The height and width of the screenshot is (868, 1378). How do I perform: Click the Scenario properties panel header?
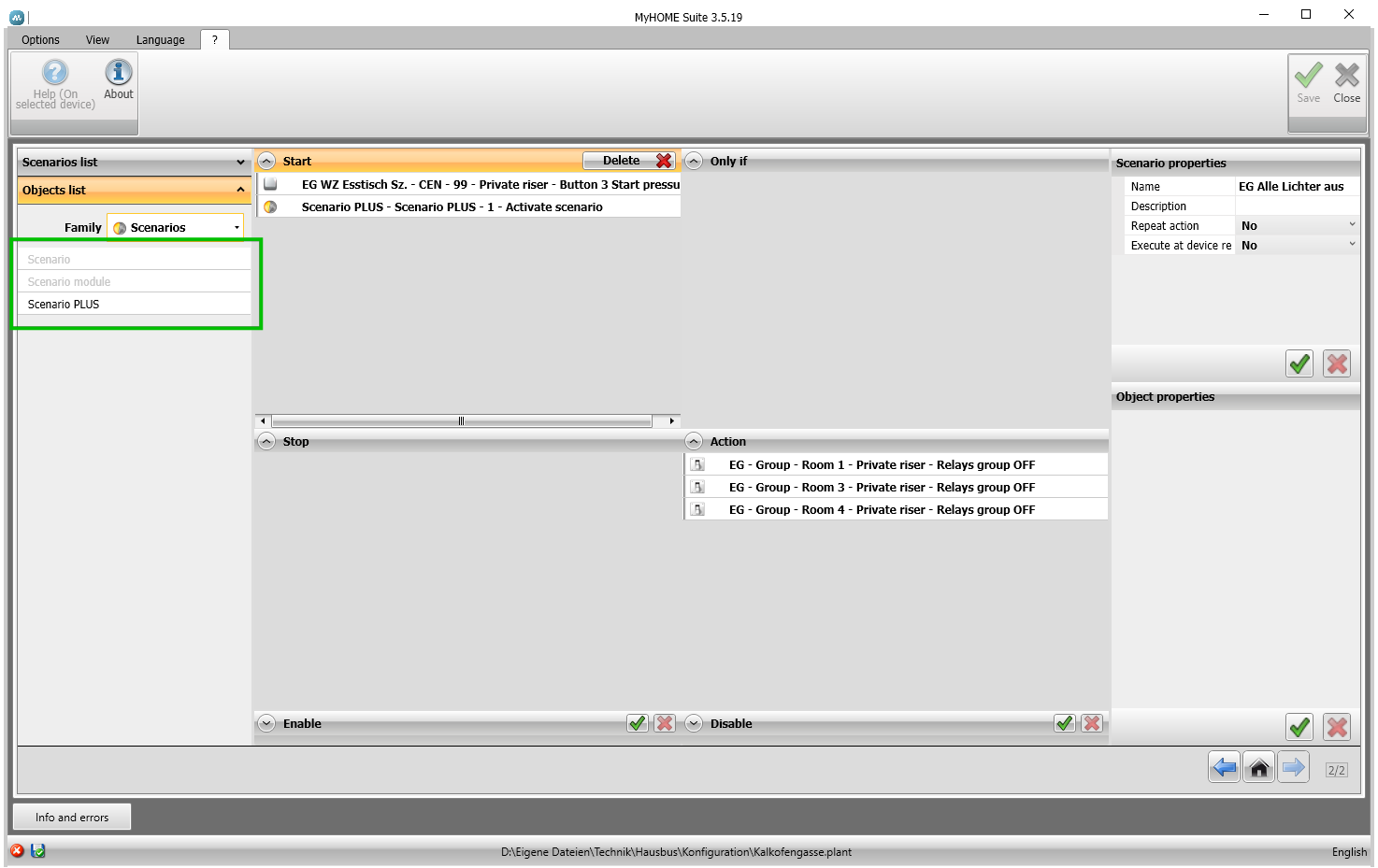click(1236, 163)
